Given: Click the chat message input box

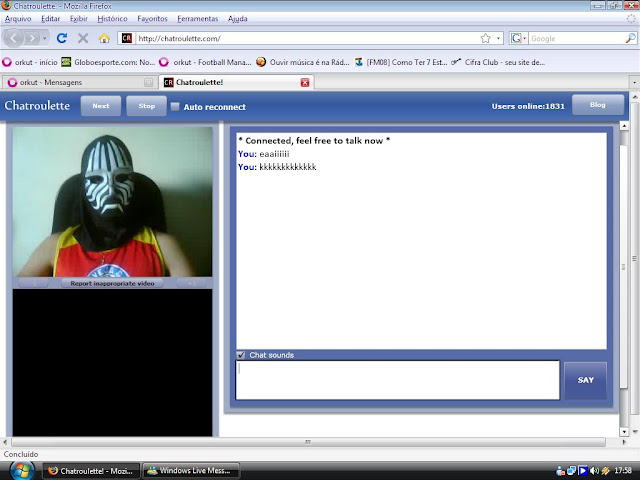Looking at the screenshot, I should pyautogui.click(x=398, y=380).
